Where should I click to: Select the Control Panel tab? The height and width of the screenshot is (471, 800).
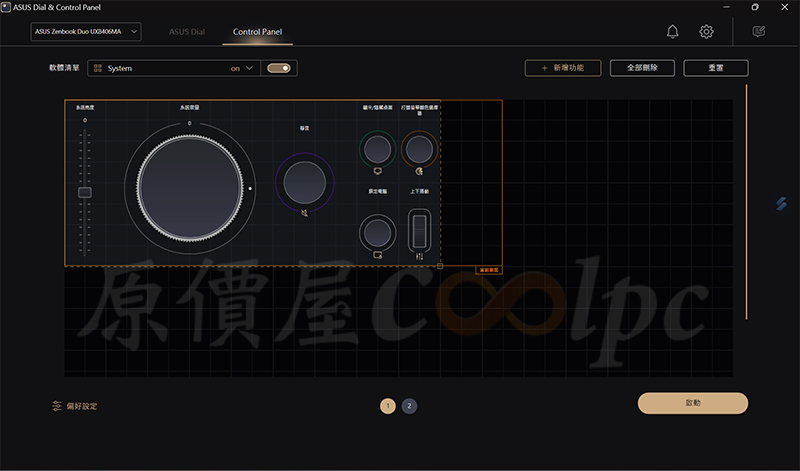[257, 32]
